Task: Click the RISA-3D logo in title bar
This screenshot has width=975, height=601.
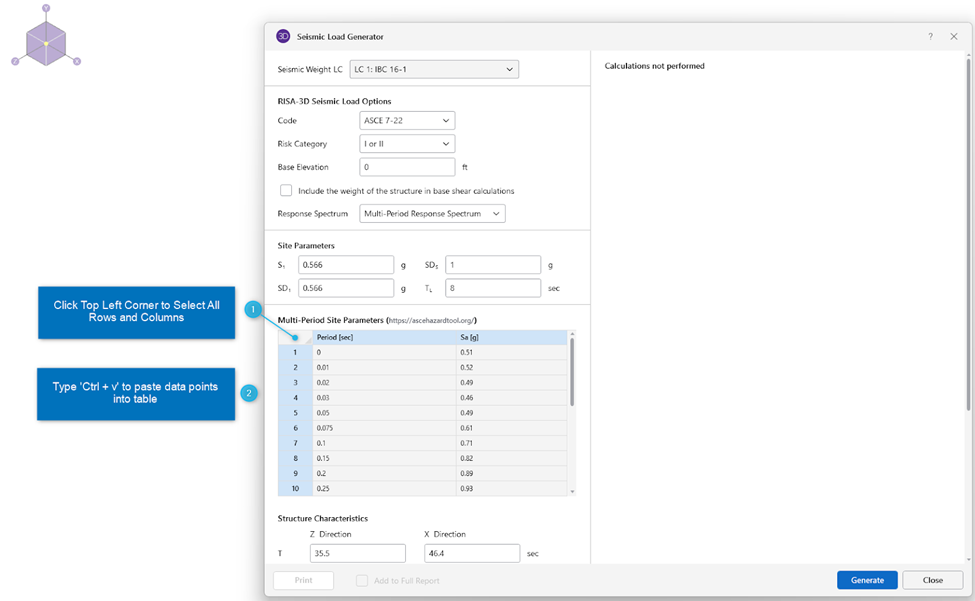Action: point(283,36)
